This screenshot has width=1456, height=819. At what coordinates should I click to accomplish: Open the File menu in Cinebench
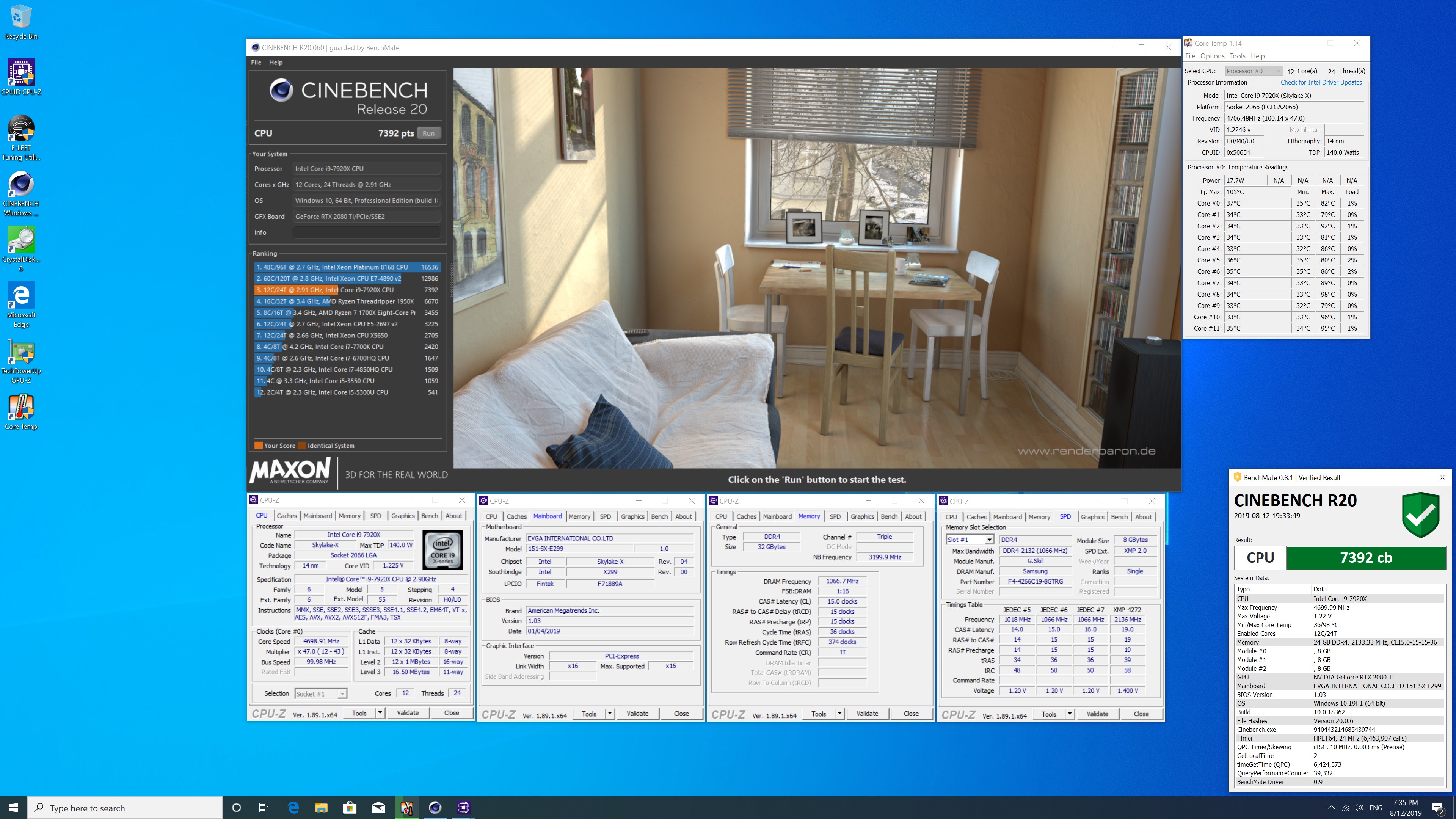256,62
